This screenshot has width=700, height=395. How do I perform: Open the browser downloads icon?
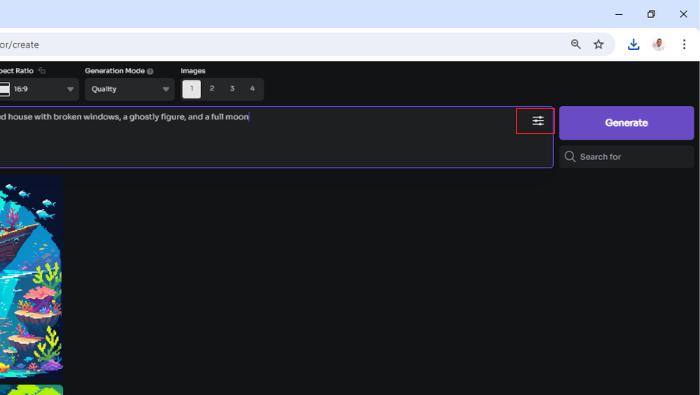tap(633, 44)
